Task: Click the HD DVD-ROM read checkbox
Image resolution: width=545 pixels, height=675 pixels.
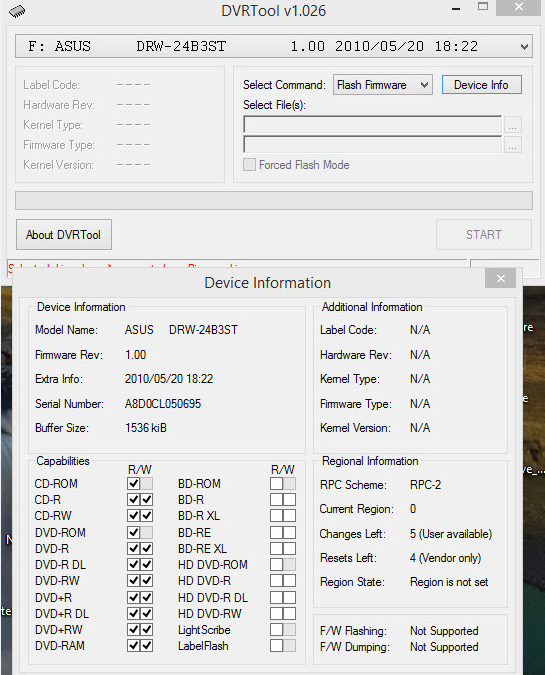Action: point(276,564)
